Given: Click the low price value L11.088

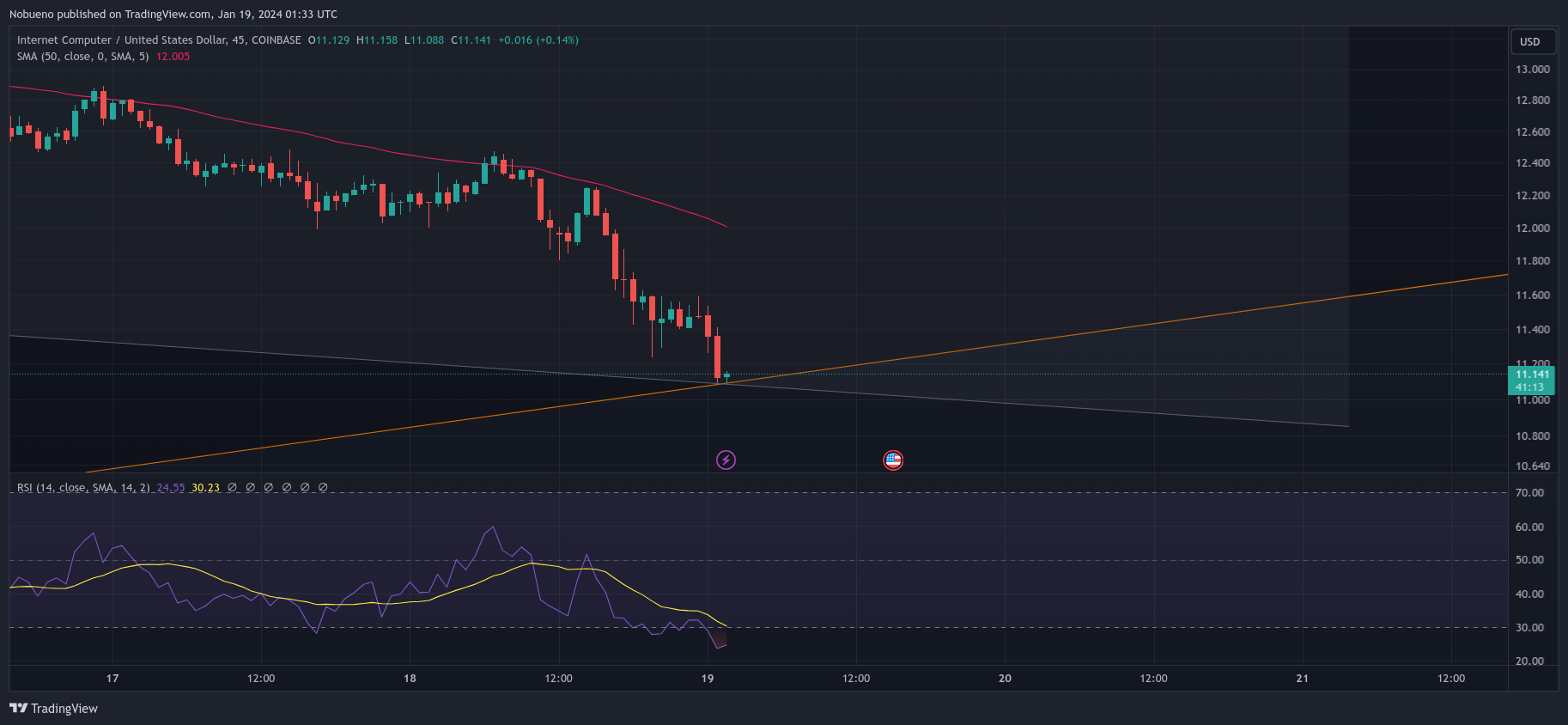Looking at the screenshot, I should [424, 40].
